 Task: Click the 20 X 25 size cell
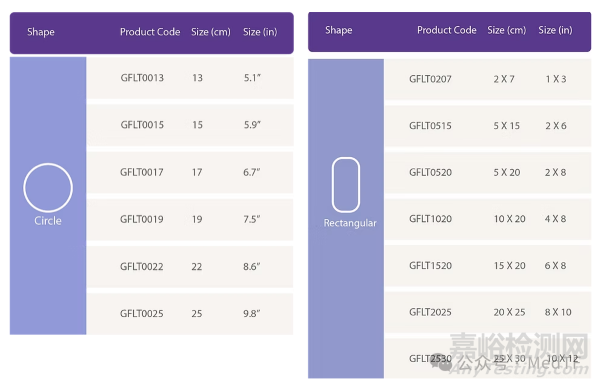(x=509, y=312)
